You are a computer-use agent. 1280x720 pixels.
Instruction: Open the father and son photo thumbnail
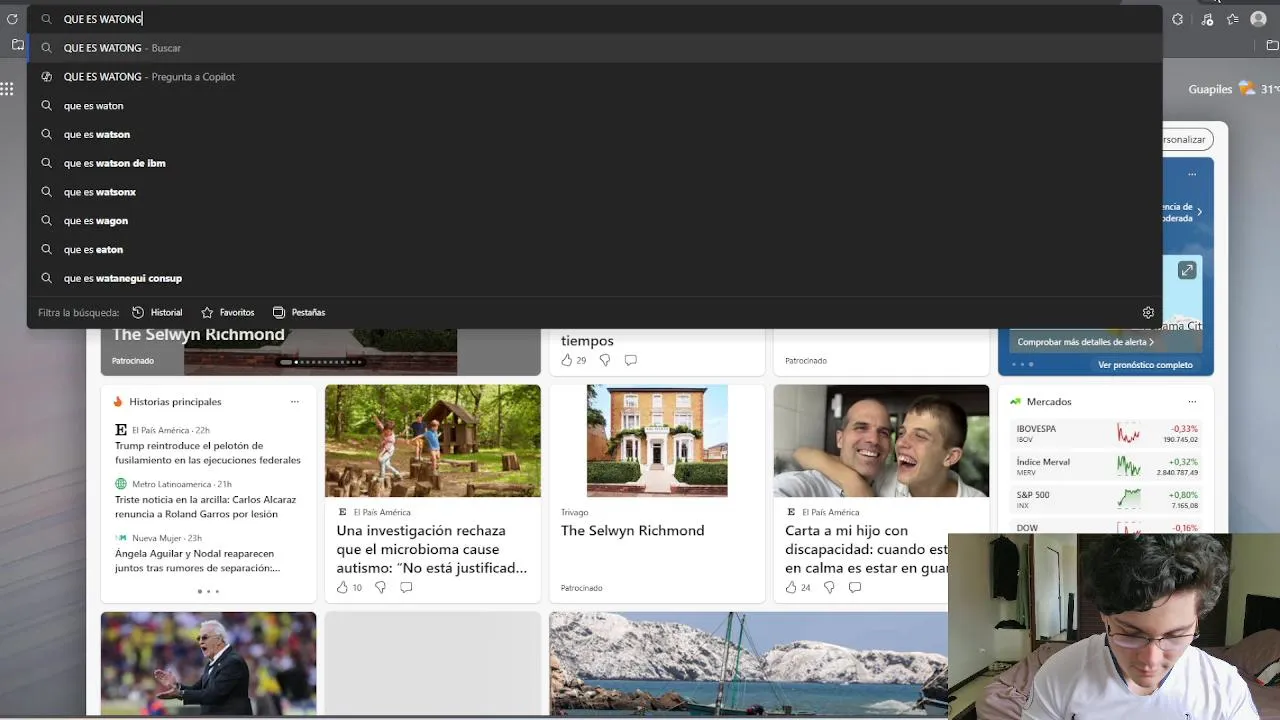click(881, 441)
